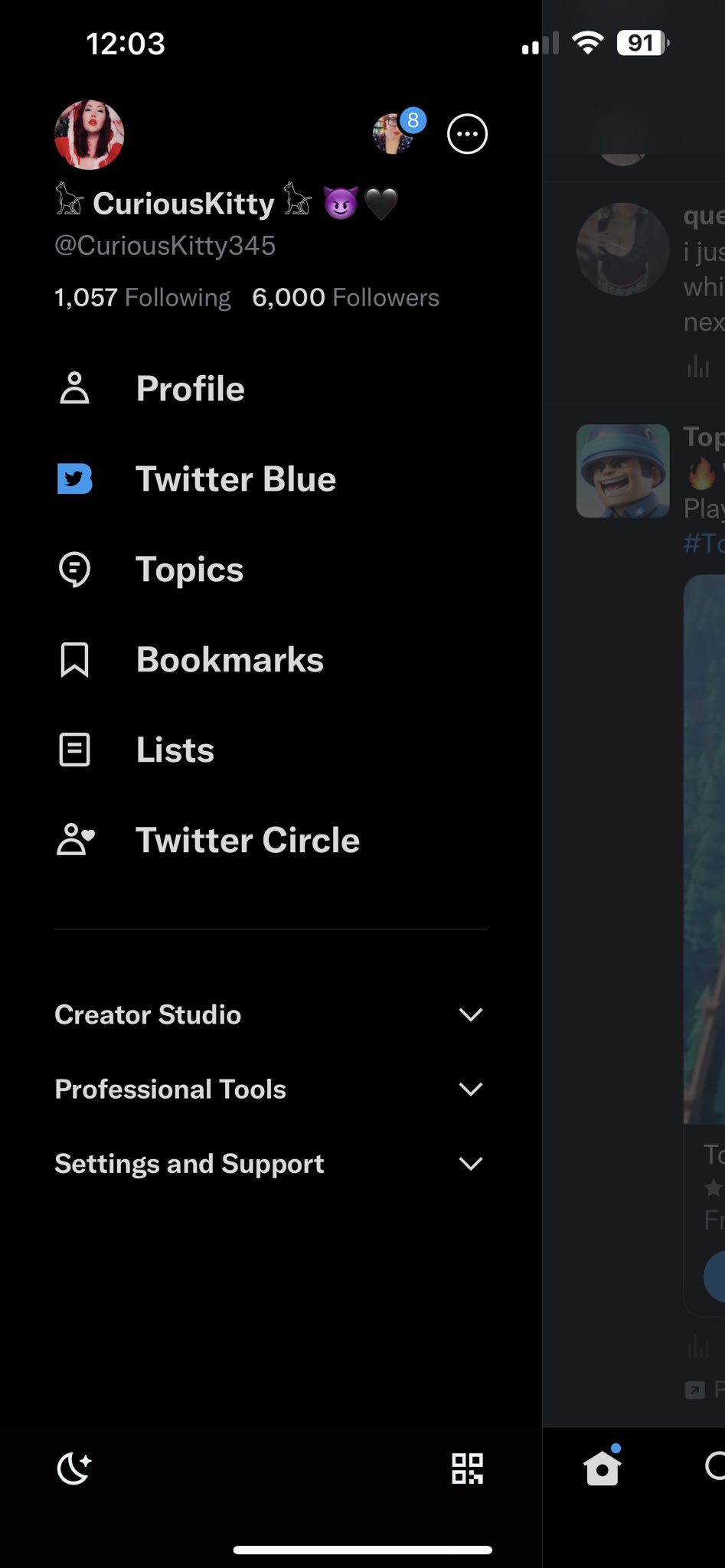This screenshot has width=725, height=1568.
Task: Expand Settings and Support section
Action: [271, 1163]
